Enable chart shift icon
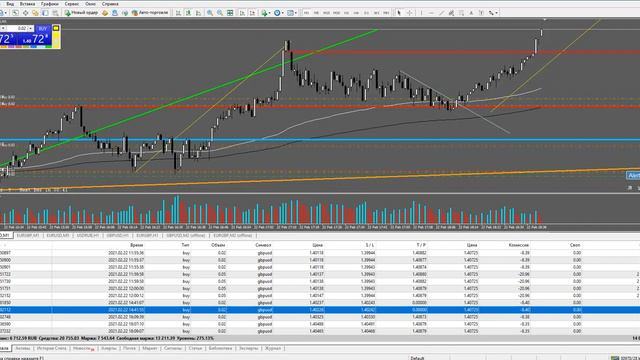This screenshot has width=640, height=360. pyautogui.click(x=252, y=13)
